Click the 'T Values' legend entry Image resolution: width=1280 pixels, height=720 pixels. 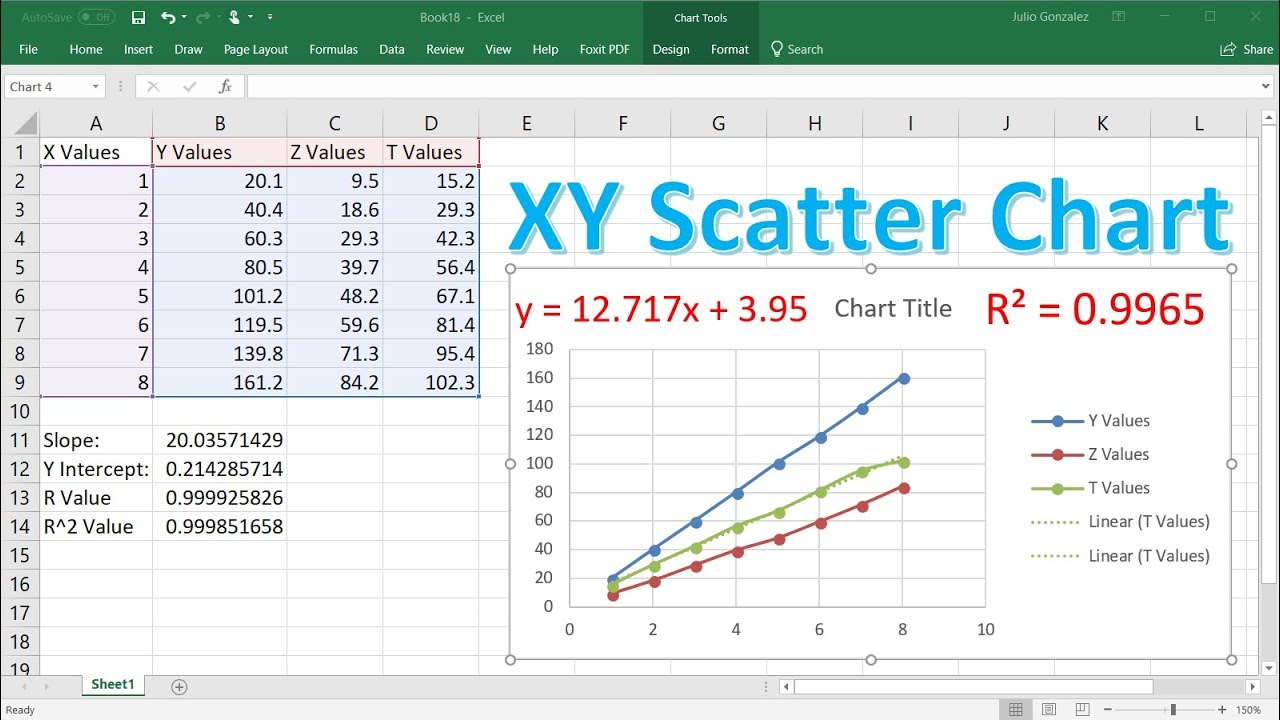click(1090, 488)
